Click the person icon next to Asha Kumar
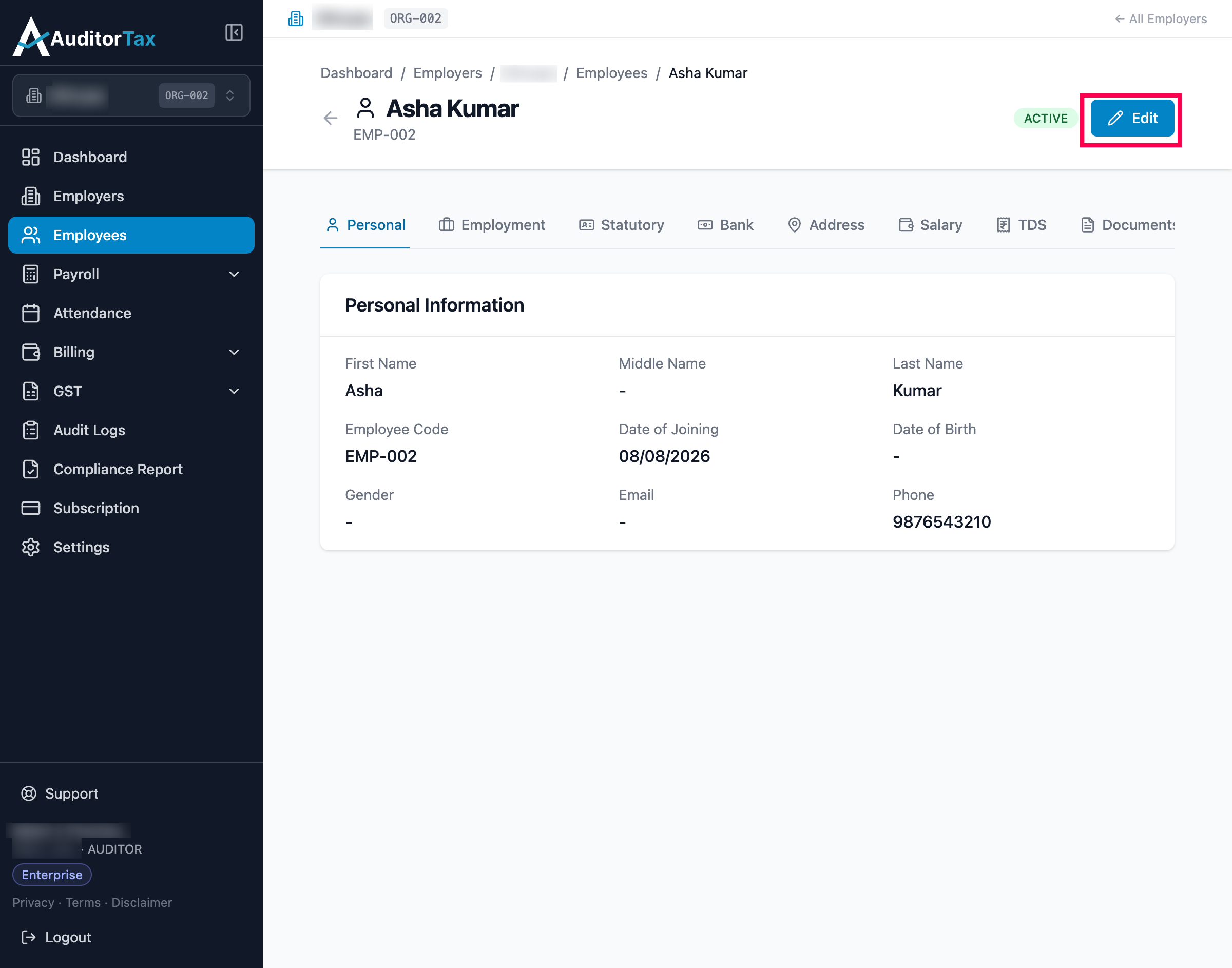1232x968 pixels. click(x=365, y=108)
